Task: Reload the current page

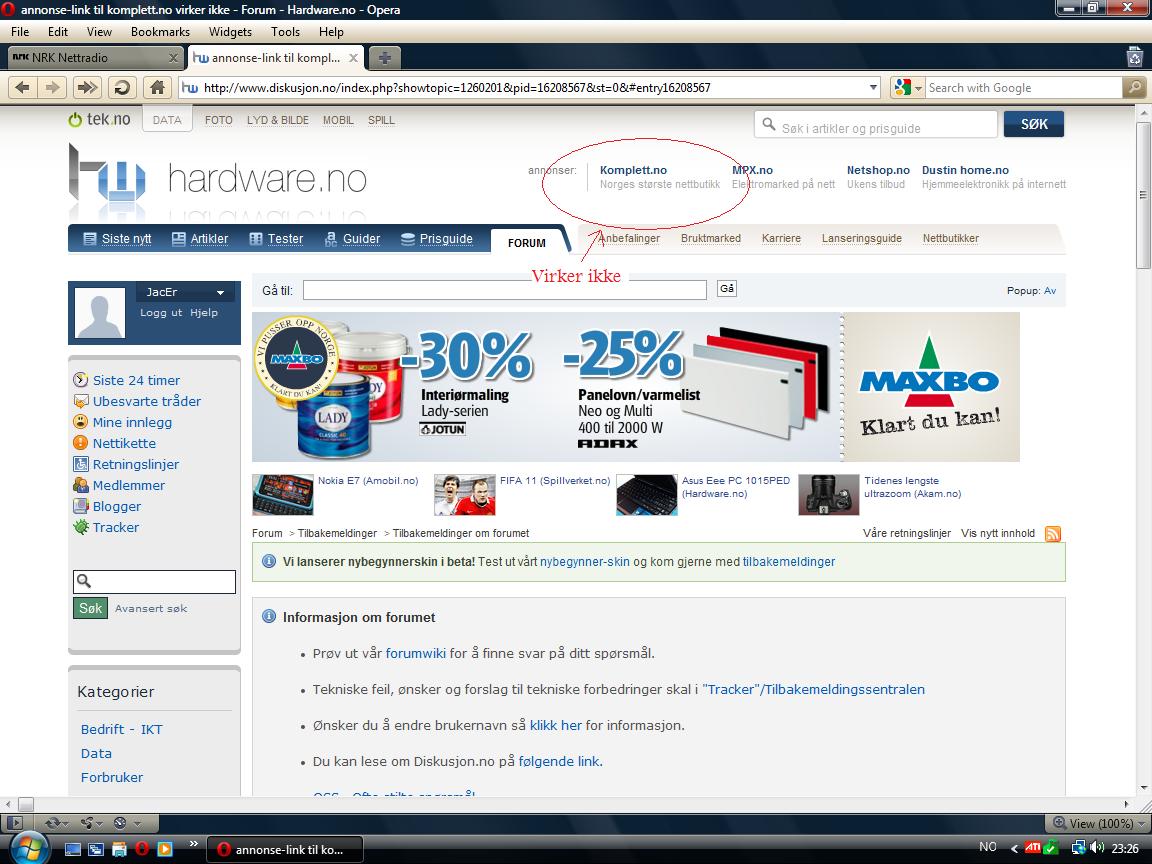Action: point(122,87)
